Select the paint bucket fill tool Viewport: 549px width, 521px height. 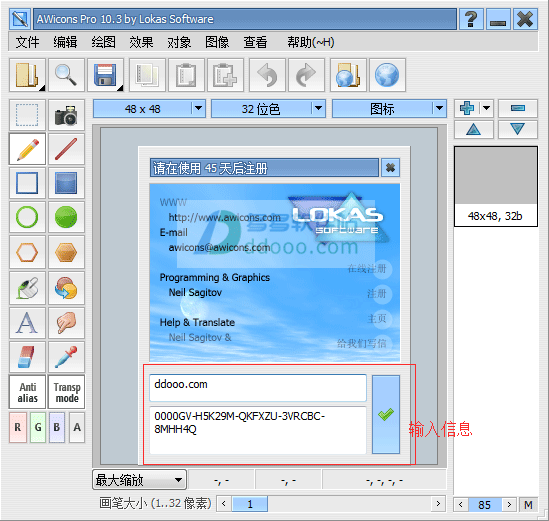tap(27, 288)
